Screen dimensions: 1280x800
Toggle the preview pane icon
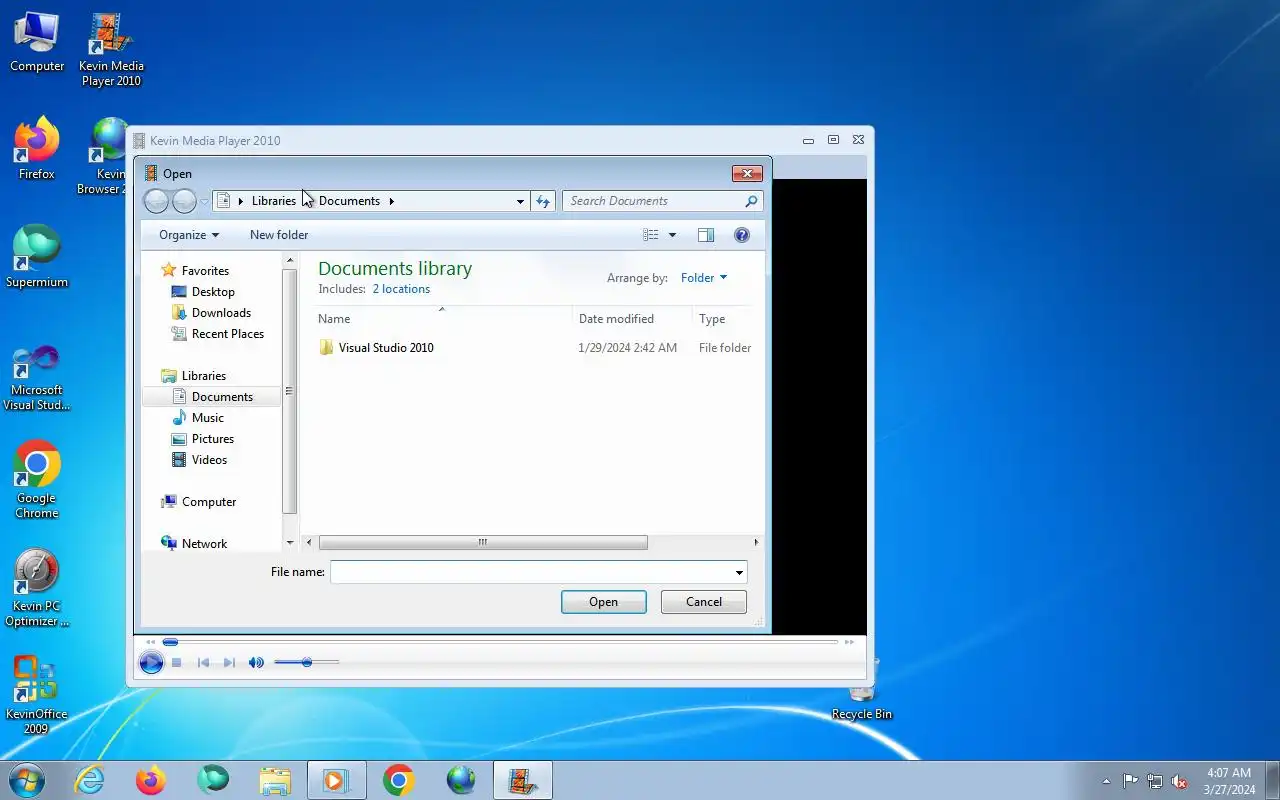[705, 235]
